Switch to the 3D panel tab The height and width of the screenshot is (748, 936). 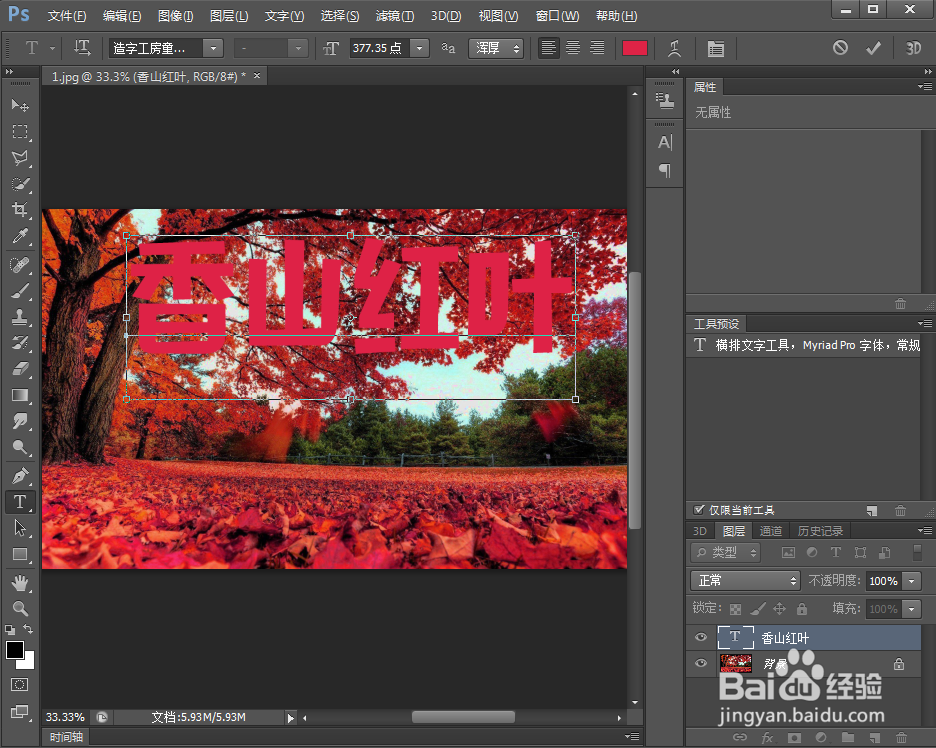(700, 531)
